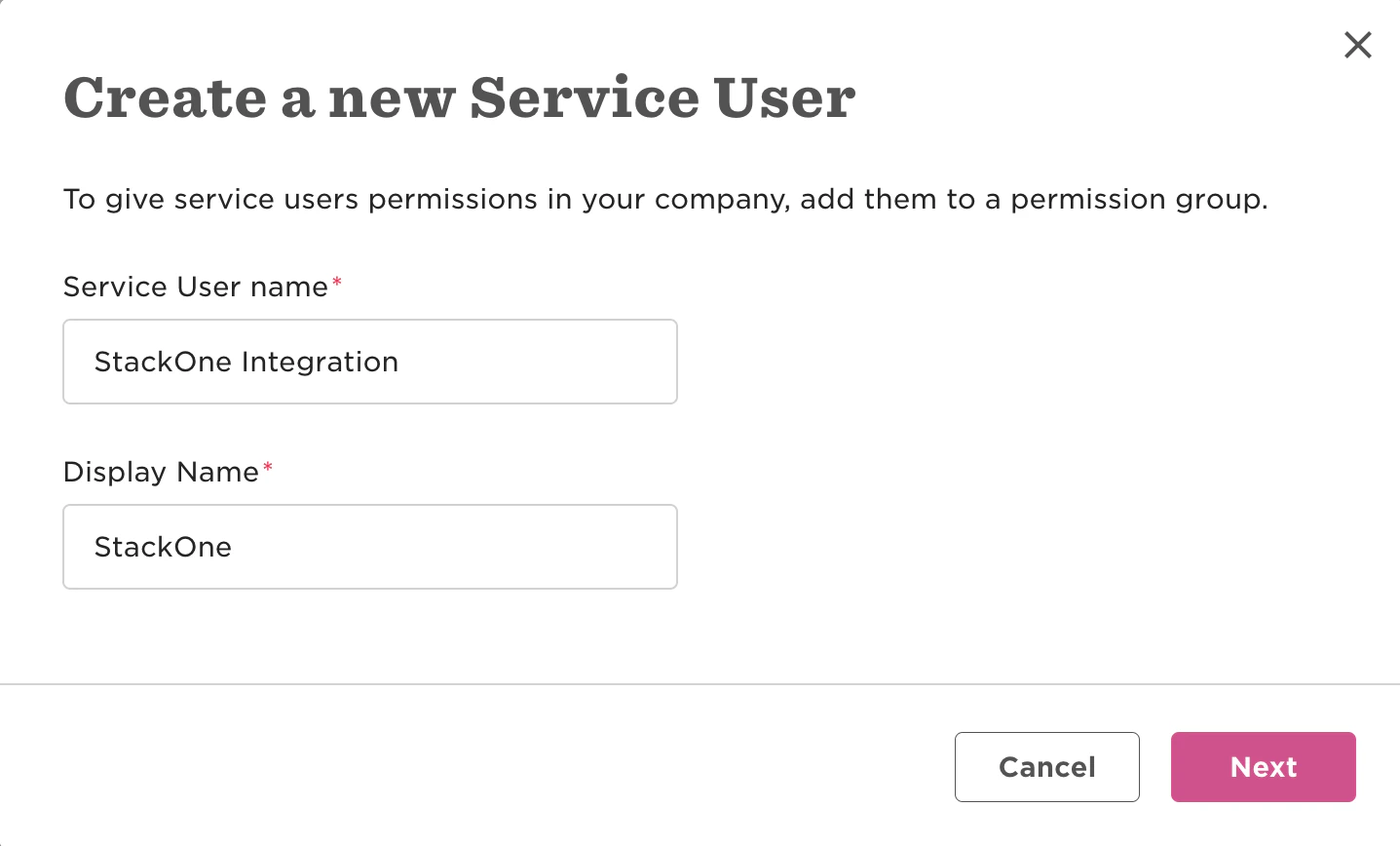The width and height of the screenshot is (1400, 846).
Task: Click the Create a new Service User heading
Action: [x=460, y=97]
